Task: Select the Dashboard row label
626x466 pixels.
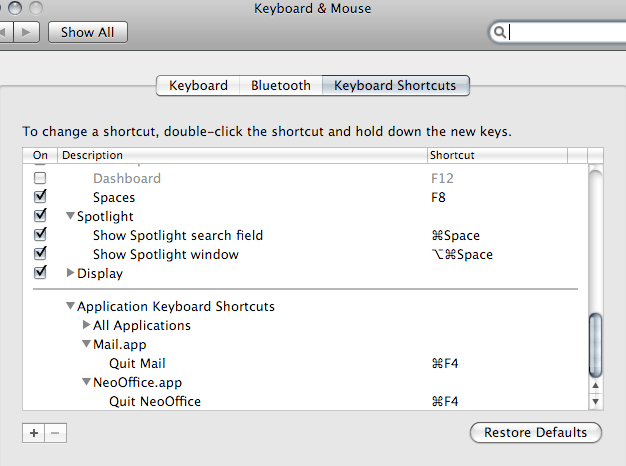Action: 127,178
